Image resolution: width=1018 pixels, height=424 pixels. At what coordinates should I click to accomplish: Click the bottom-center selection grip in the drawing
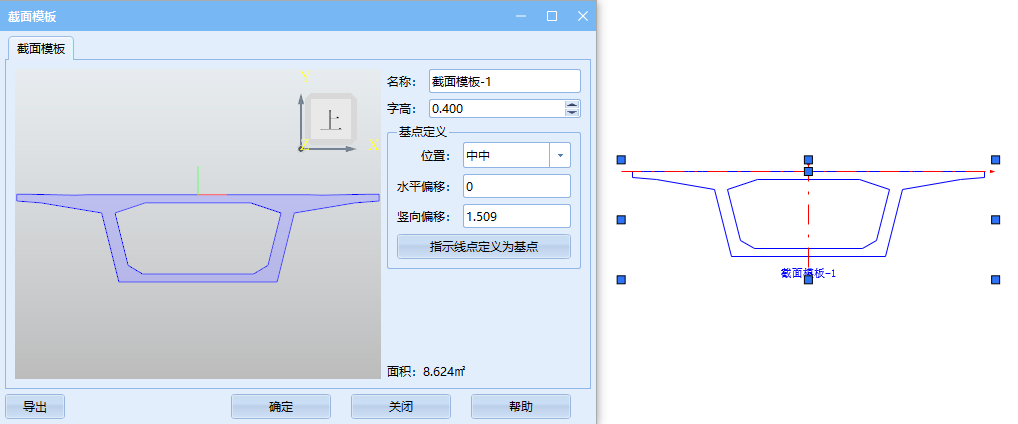[x=808, y=279]
